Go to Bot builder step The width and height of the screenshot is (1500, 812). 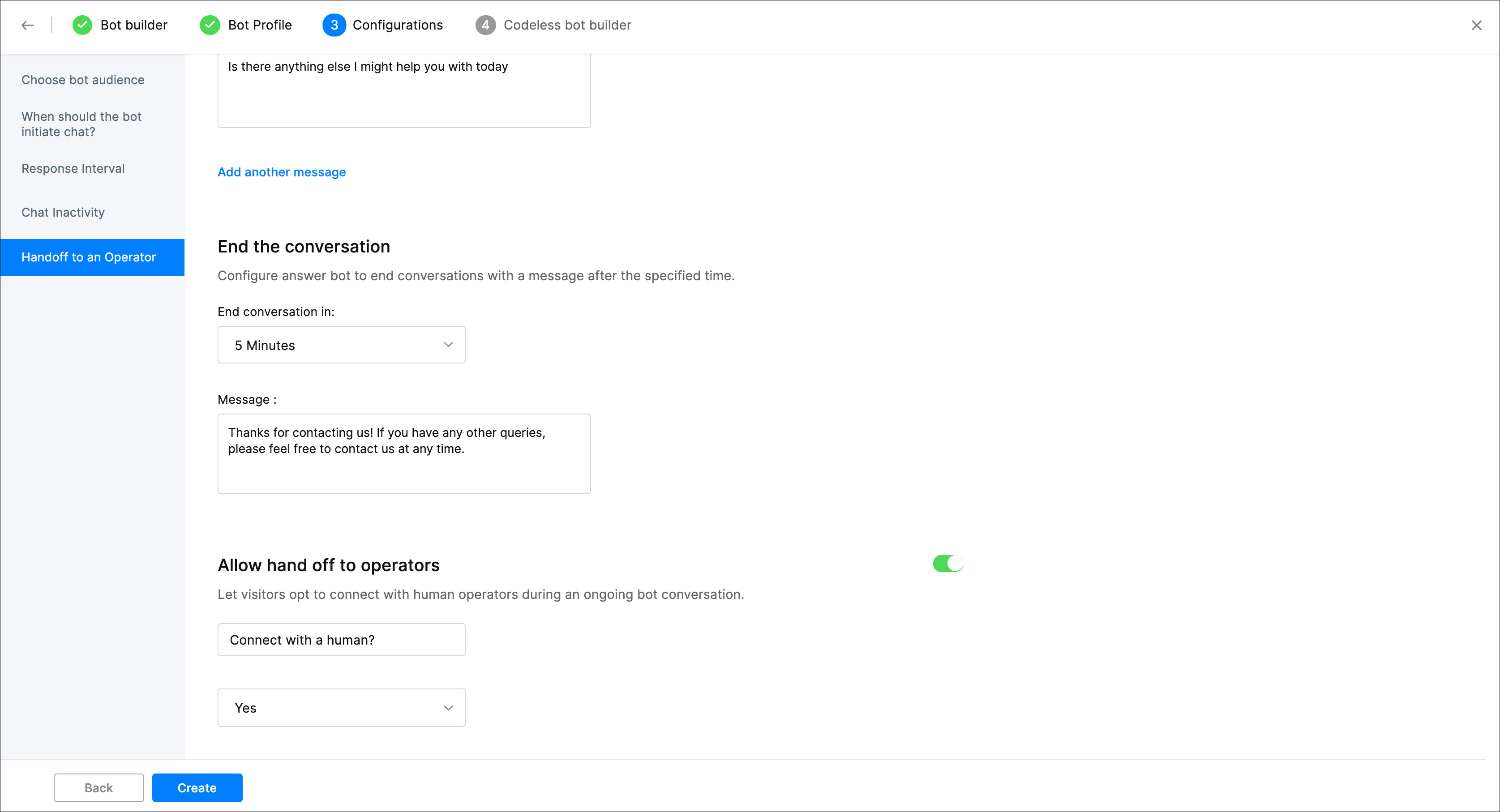pyautogui.click(x=134, y=25)
